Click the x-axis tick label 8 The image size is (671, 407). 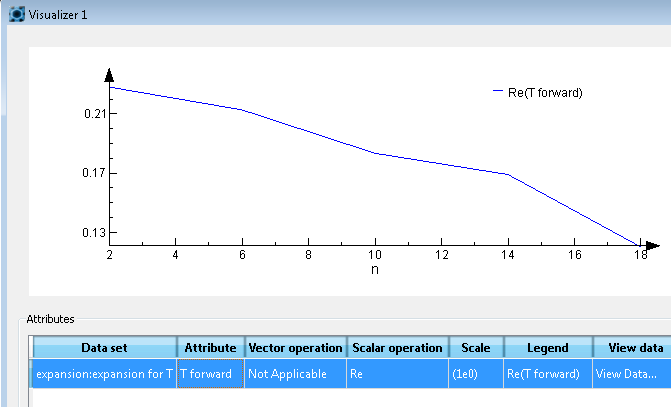pos(309,255)
